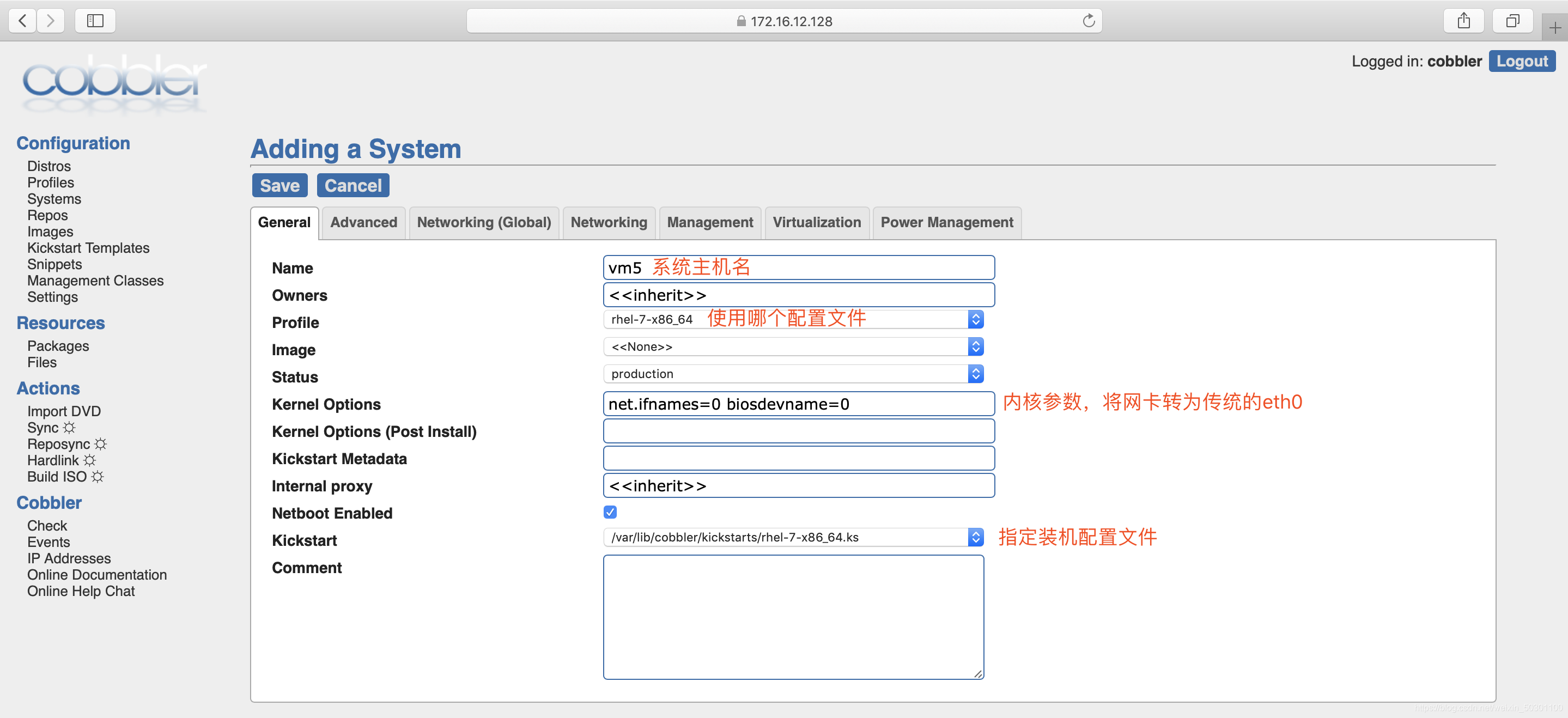
Task: Click the Logout button
Action: [x=1521, y=62]
